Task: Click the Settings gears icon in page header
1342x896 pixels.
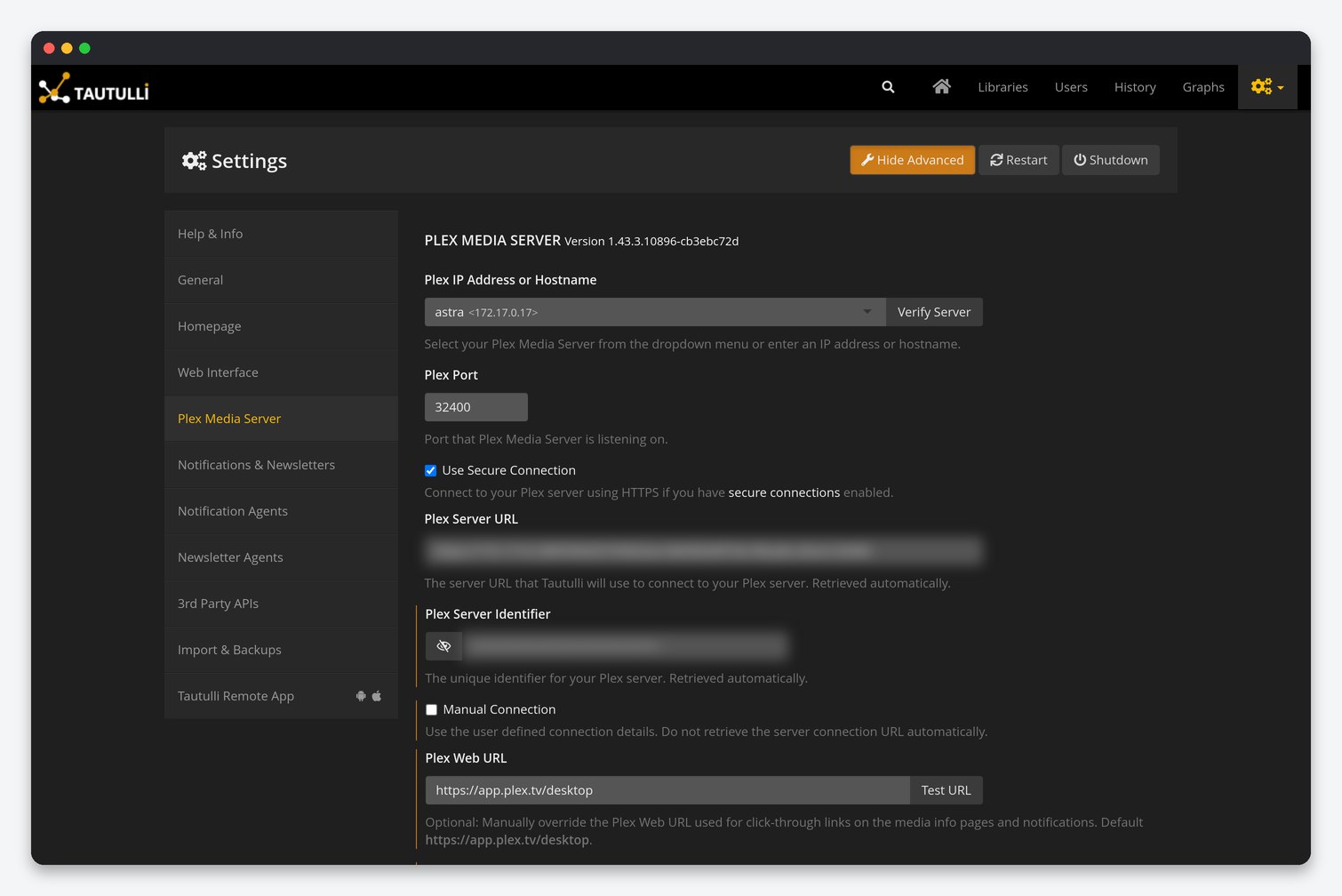Action: pos(194,161)
